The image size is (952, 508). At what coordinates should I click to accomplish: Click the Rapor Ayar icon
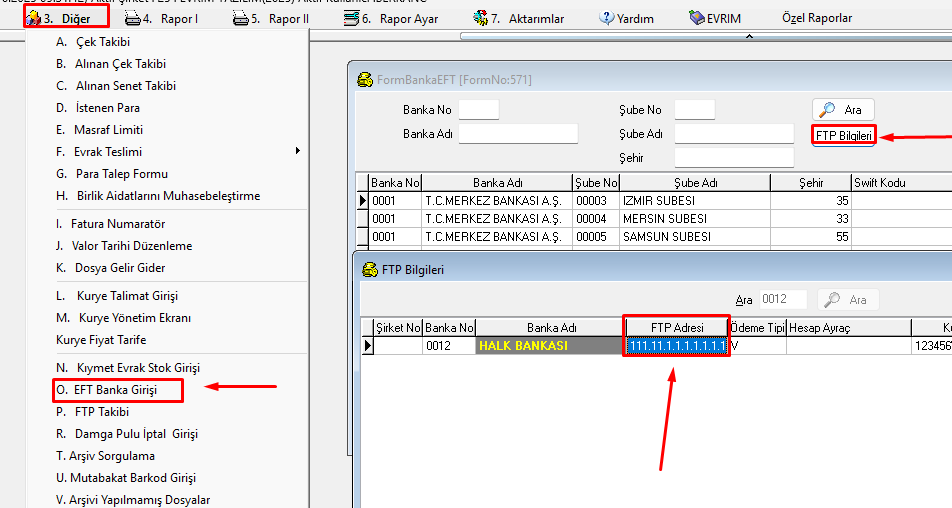[351, 18]
